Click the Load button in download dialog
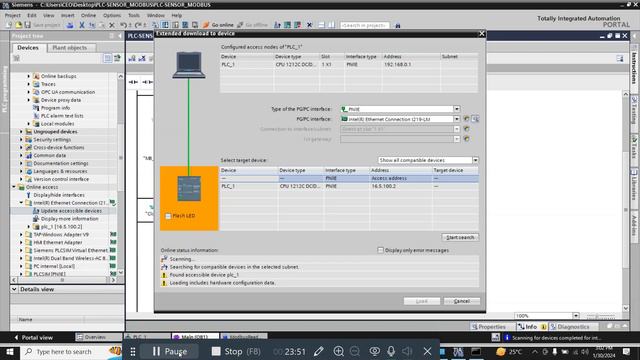This screenshot has height=360, width=640. (x=422, y=301)
